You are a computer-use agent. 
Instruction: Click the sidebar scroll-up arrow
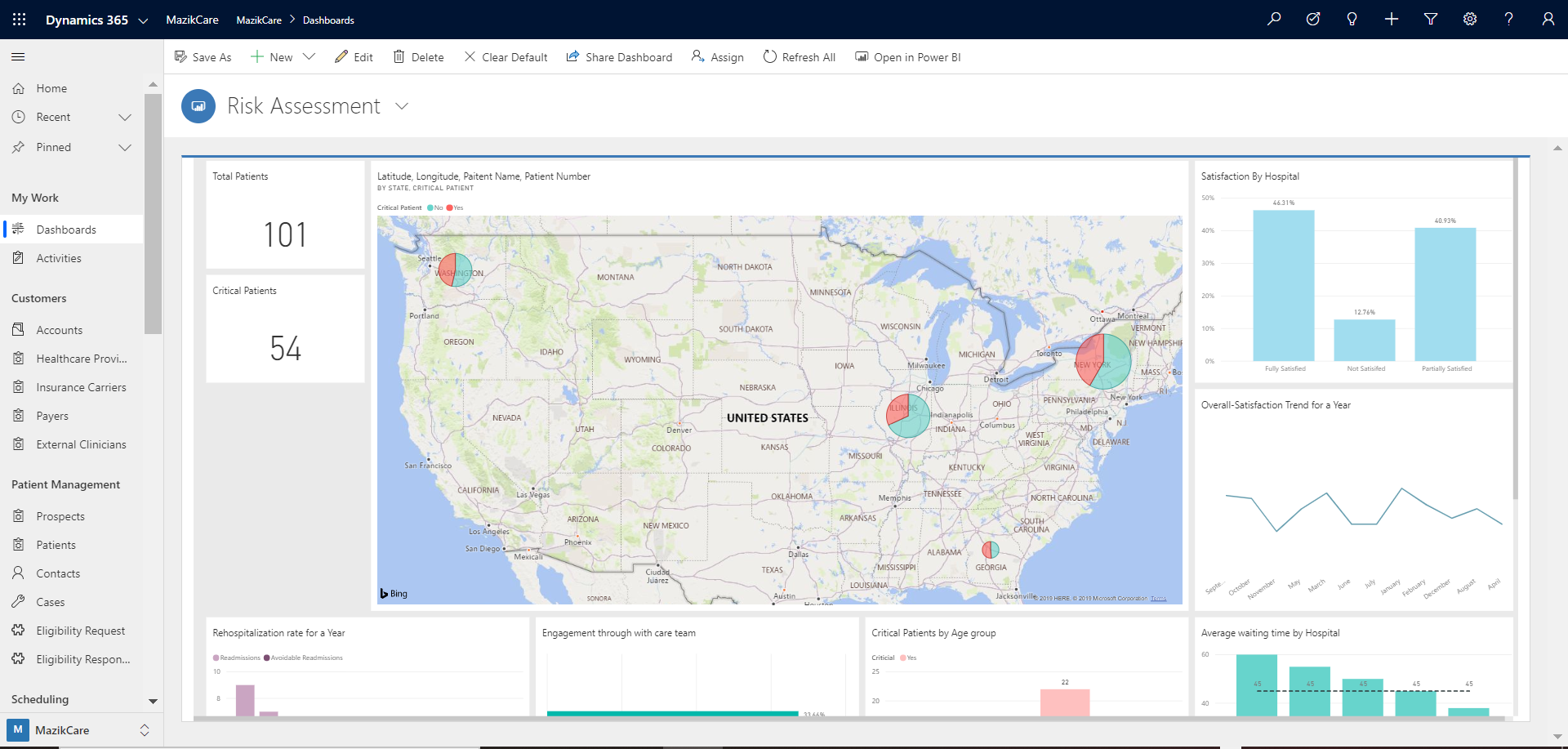coord(153,84)
